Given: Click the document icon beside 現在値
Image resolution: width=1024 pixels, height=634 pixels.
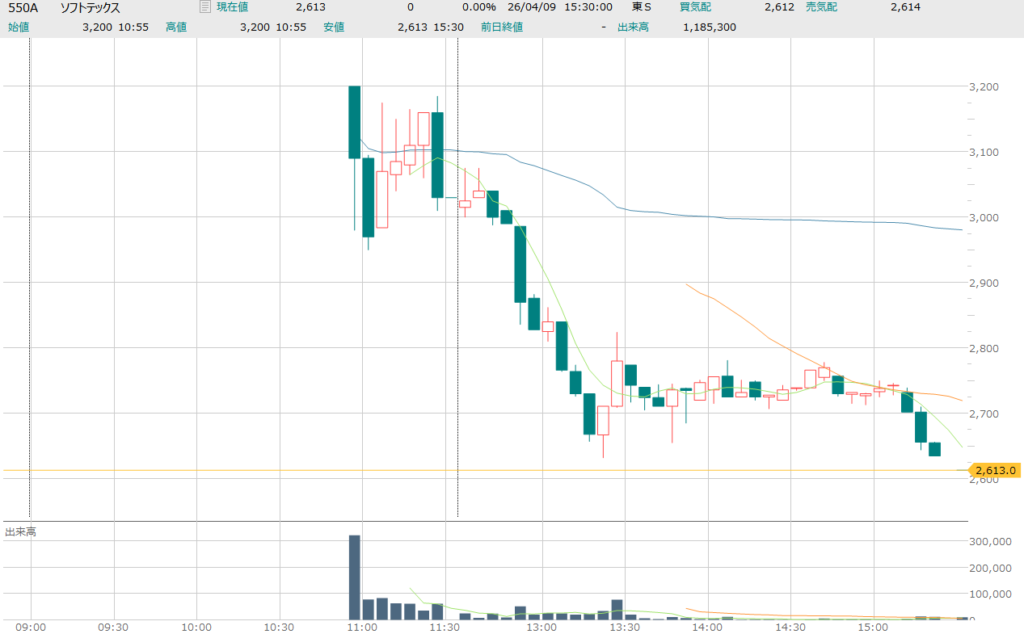Looking at the screenshot, I should [205, 7].
